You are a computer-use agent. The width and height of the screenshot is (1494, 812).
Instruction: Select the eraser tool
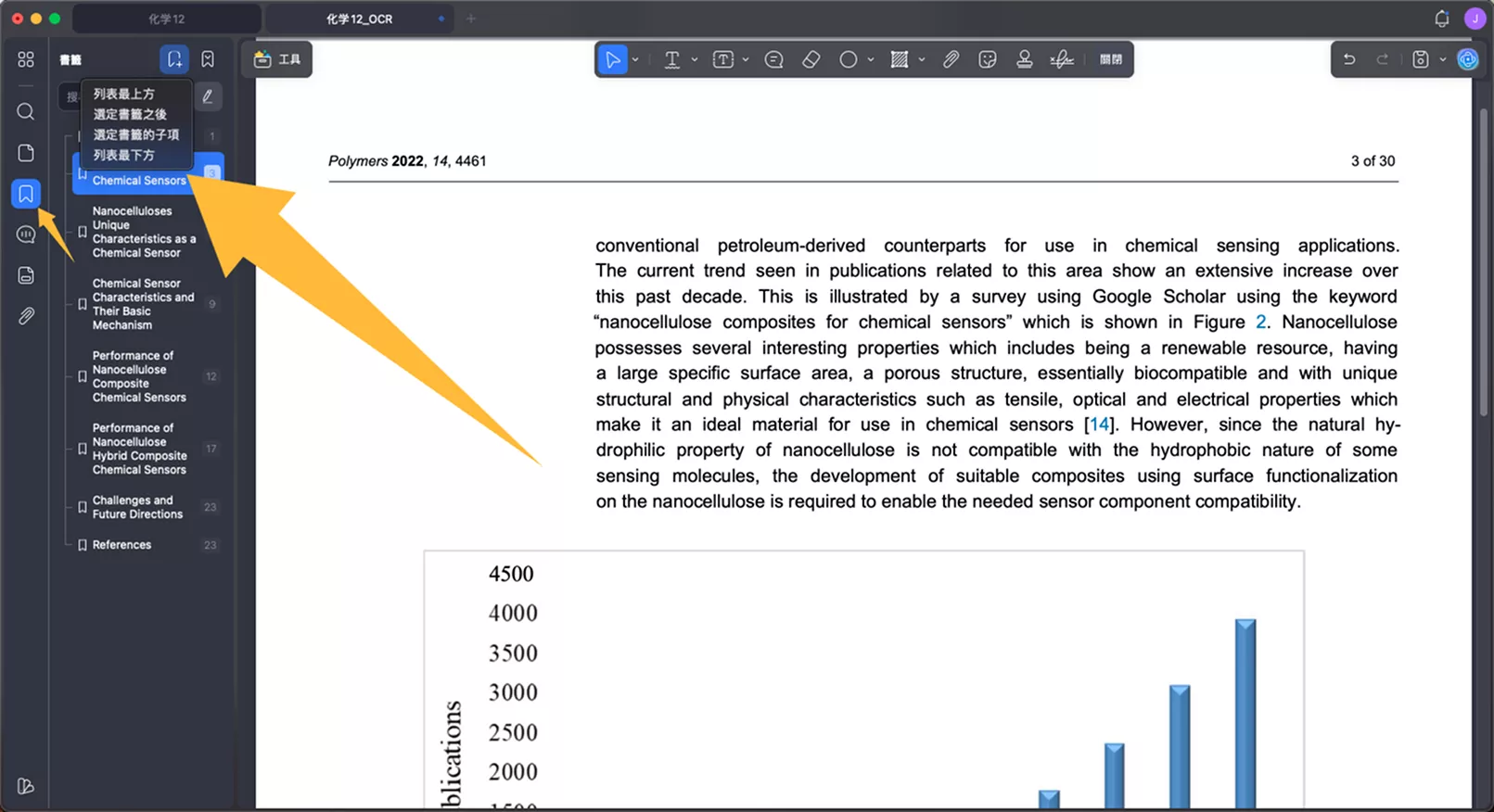[x=811, y=59]
